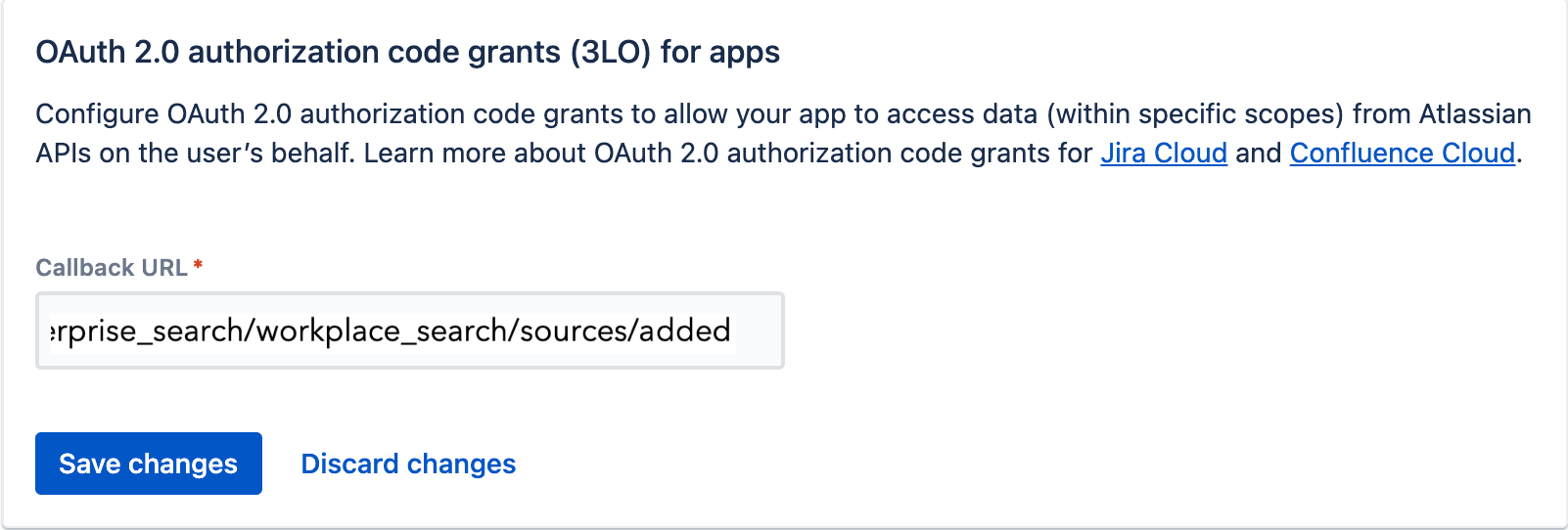Click 'for apps' at the heading end

point(720,52)
